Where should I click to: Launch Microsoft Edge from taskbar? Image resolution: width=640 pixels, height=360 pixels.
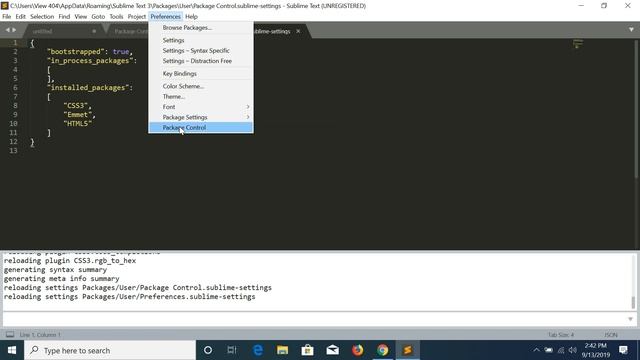[258, 350]
